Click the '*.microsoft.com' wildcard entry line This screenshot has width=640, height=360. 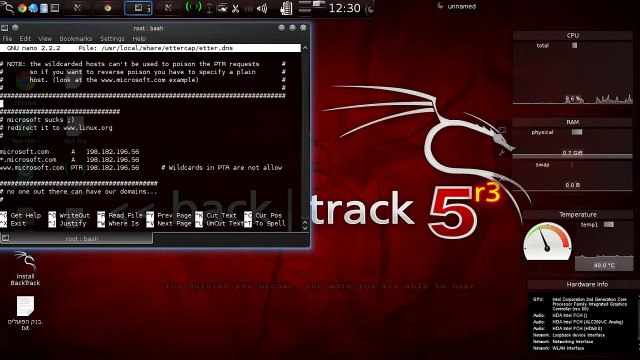70,160
